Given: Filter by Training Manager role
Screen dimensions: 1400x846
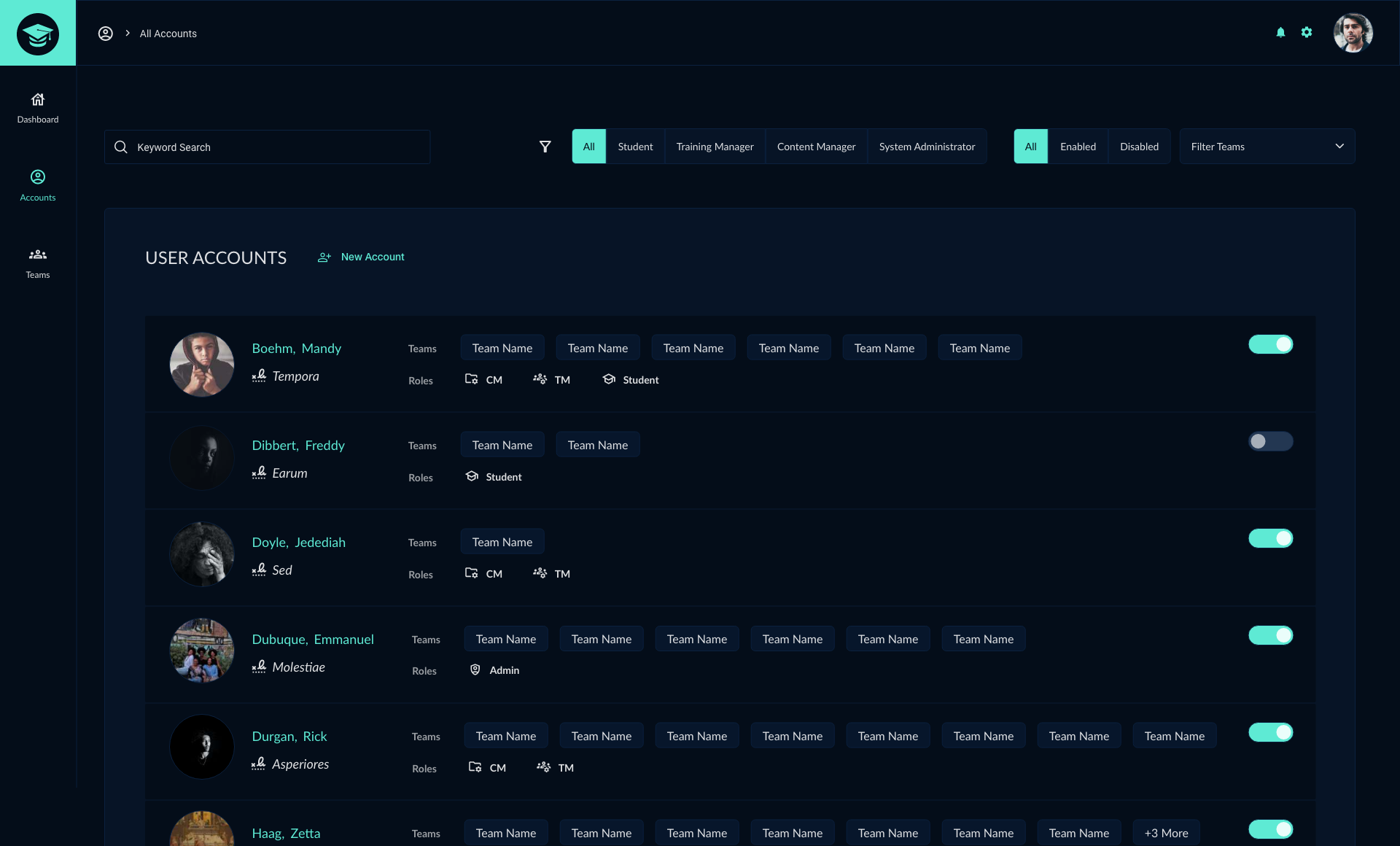Looking at the screenshot, I should pyautogui.click(x=715, y=147).
